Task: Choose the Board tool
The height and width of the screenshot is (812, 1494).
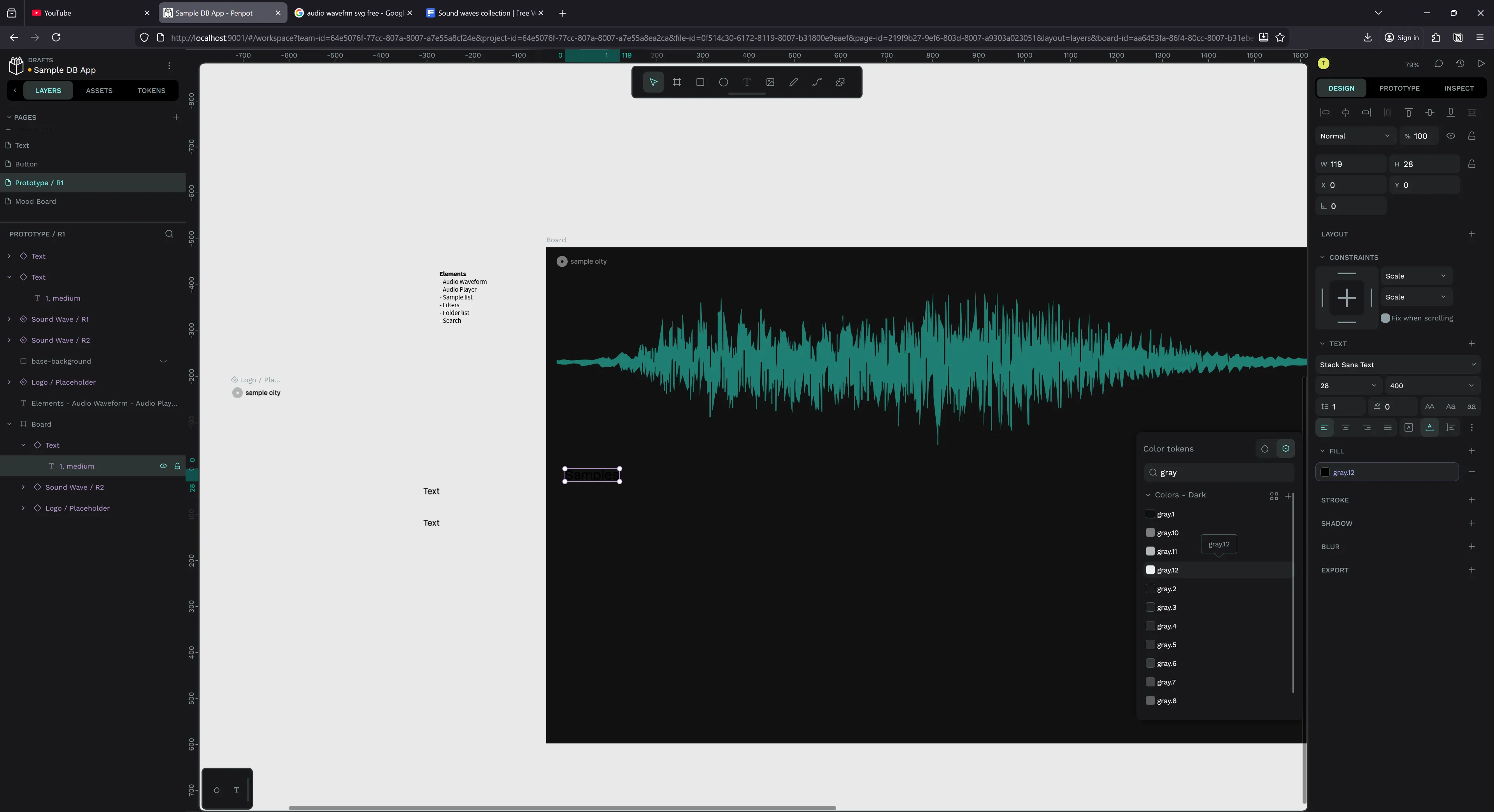Action: click(x=677, y=82)
